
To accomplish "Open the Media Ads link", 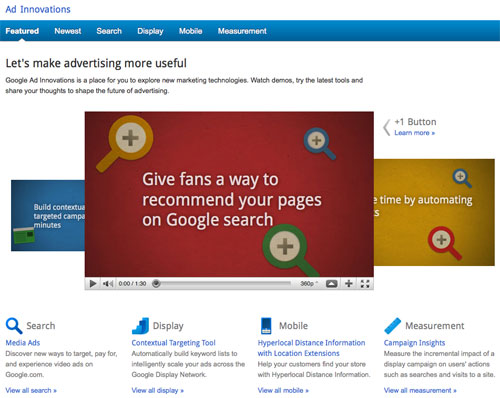I will point(23,343).
